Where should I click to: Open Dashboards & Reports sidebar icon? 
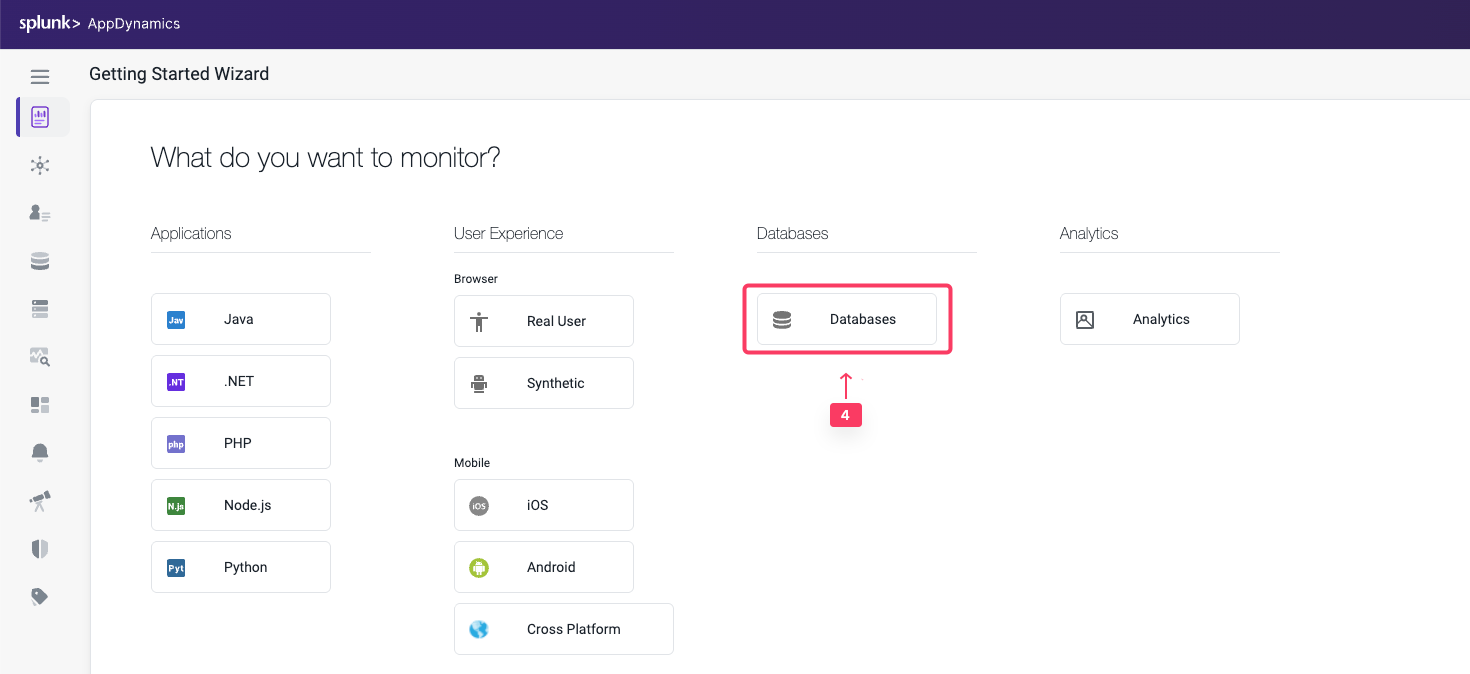(40, 404)
